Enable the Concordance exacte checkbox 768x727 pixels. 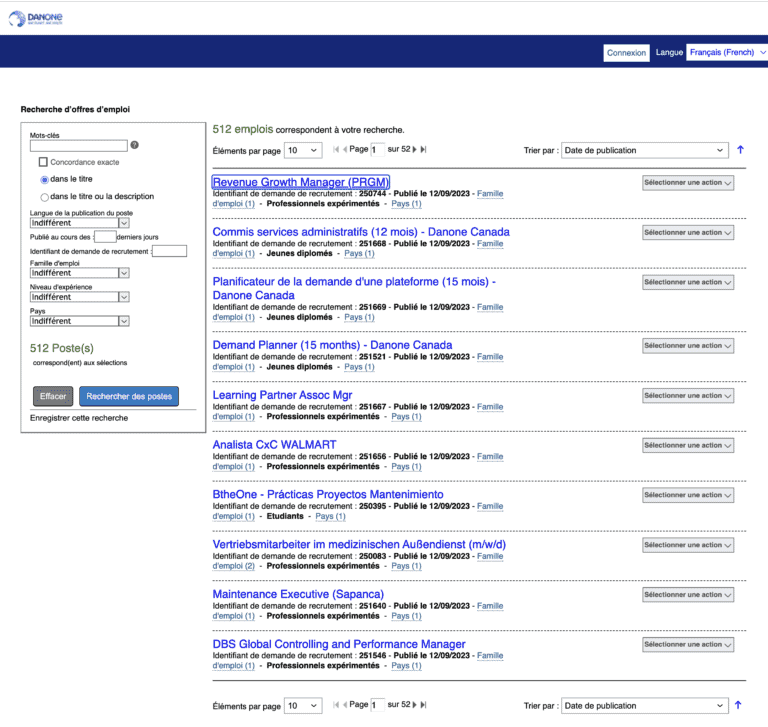pos(43,162)
